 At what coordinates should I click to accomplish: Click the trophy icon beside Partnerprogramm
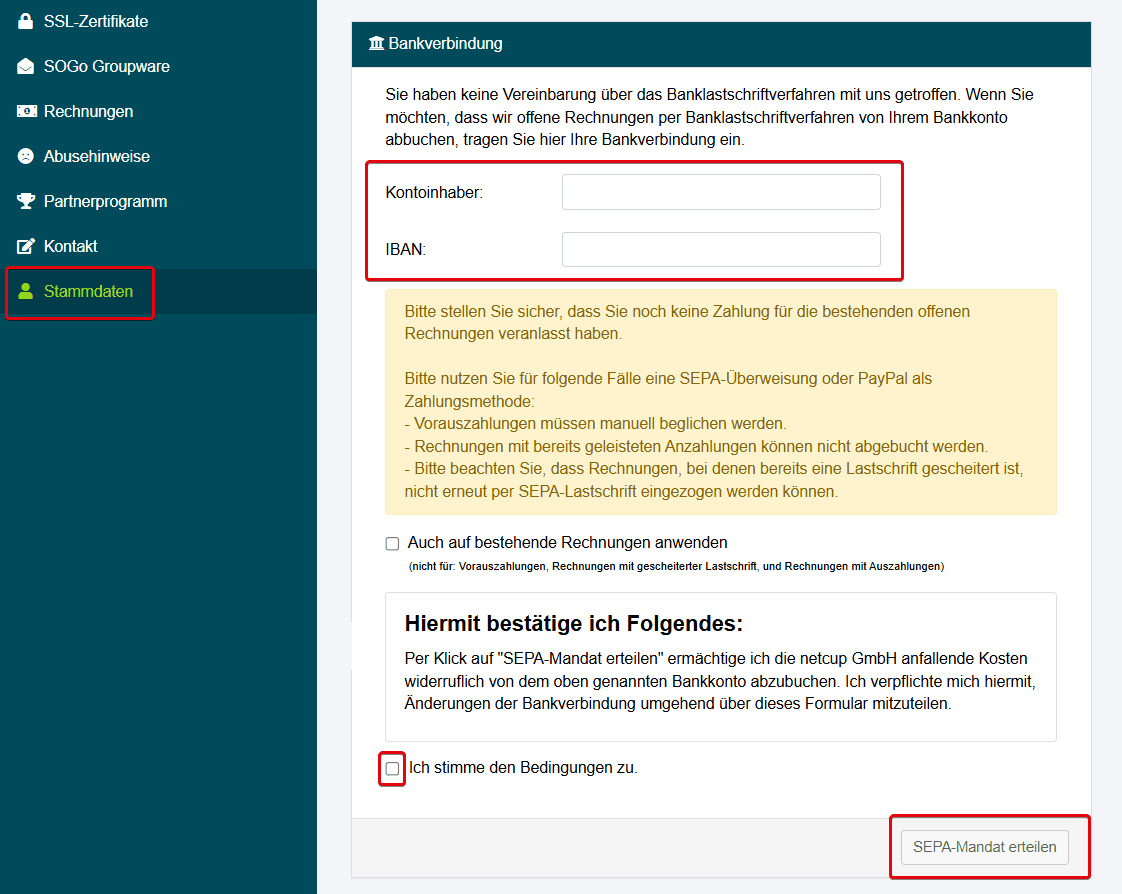point(26,201)
